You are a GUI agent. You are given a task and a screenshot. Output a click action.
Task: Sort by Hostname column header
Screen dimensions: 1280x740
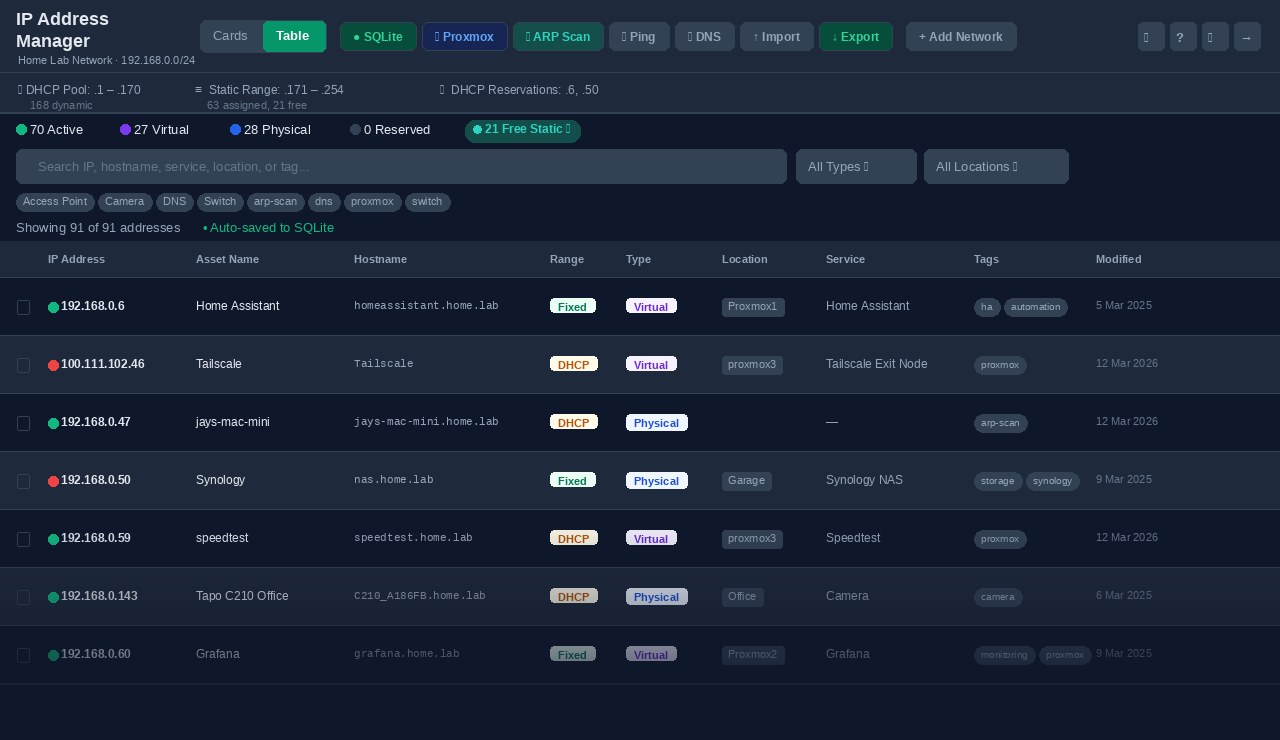tap(380, 259)
